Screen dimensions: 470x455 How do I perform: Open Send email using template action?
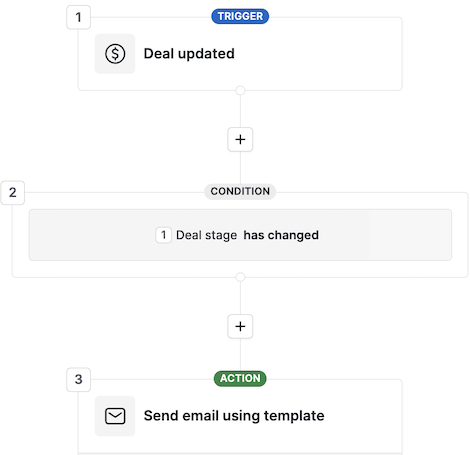[234, 416]
